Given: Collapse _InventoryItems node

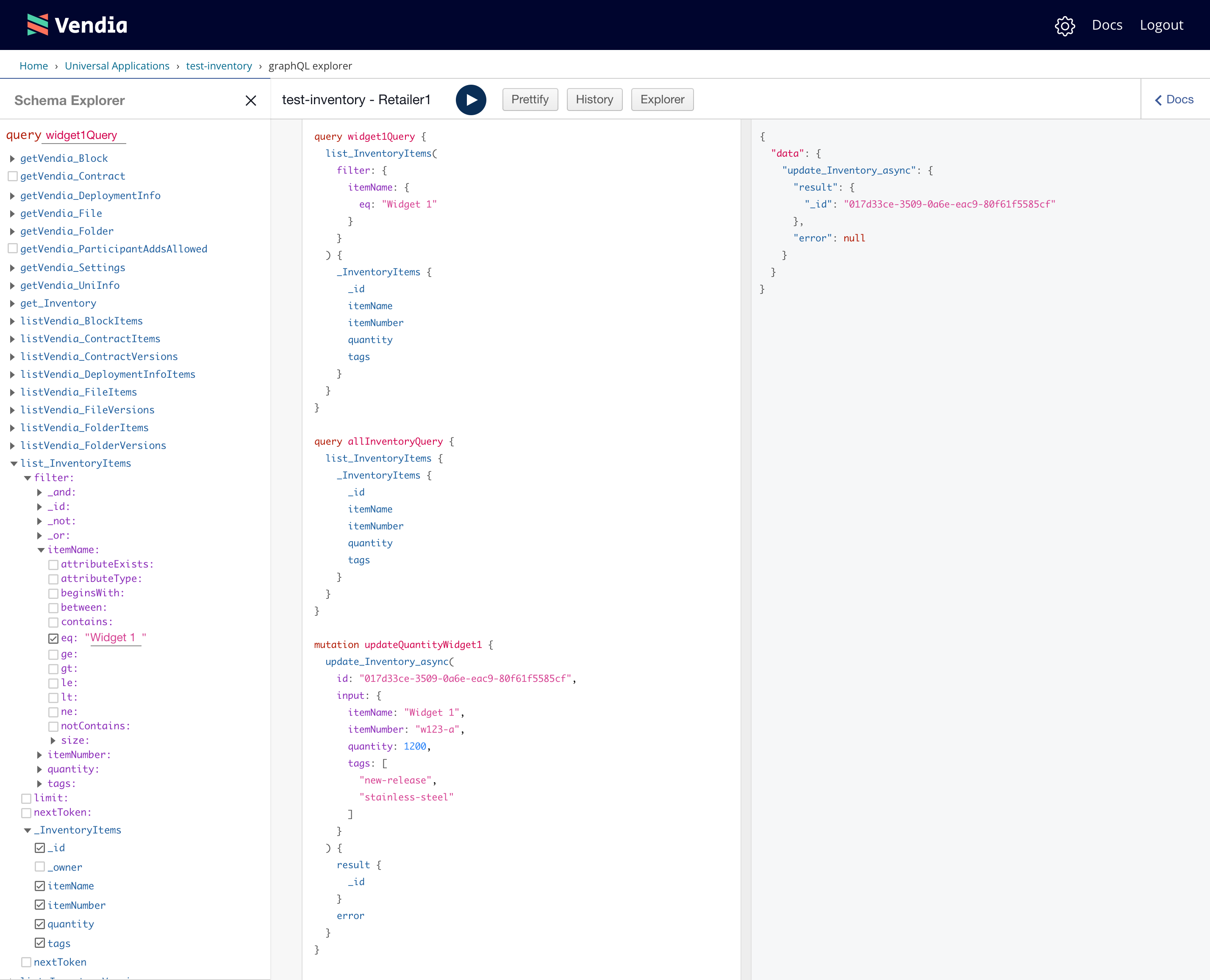Looking at the screenshot, I should tap(27, 831).
